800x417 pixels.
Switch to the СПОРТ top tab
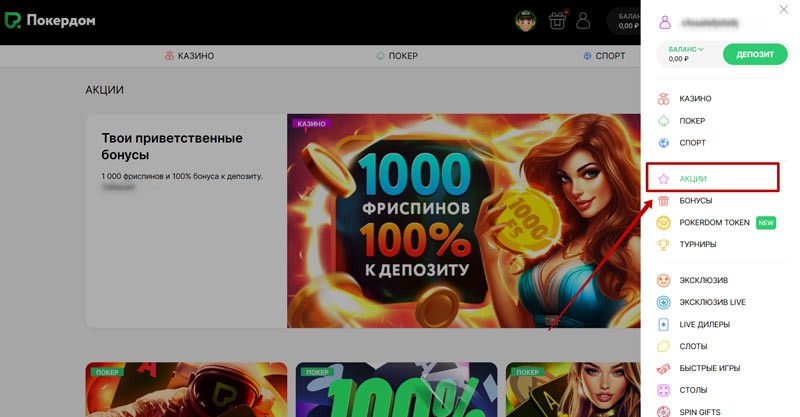click(604, 56)
